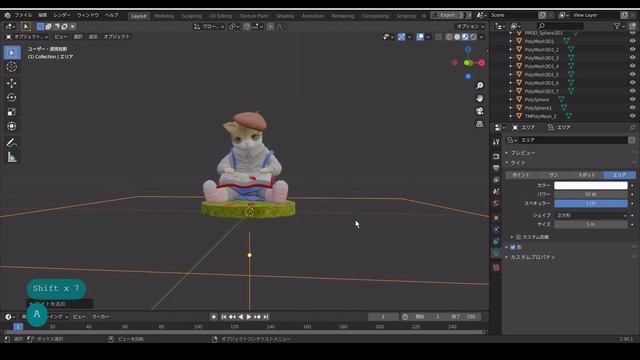The image size is (640, 360).
Task: Enable the custom distance (カスタム距離) checkbox
Action: pyautogui.click(x=518, y=237)
